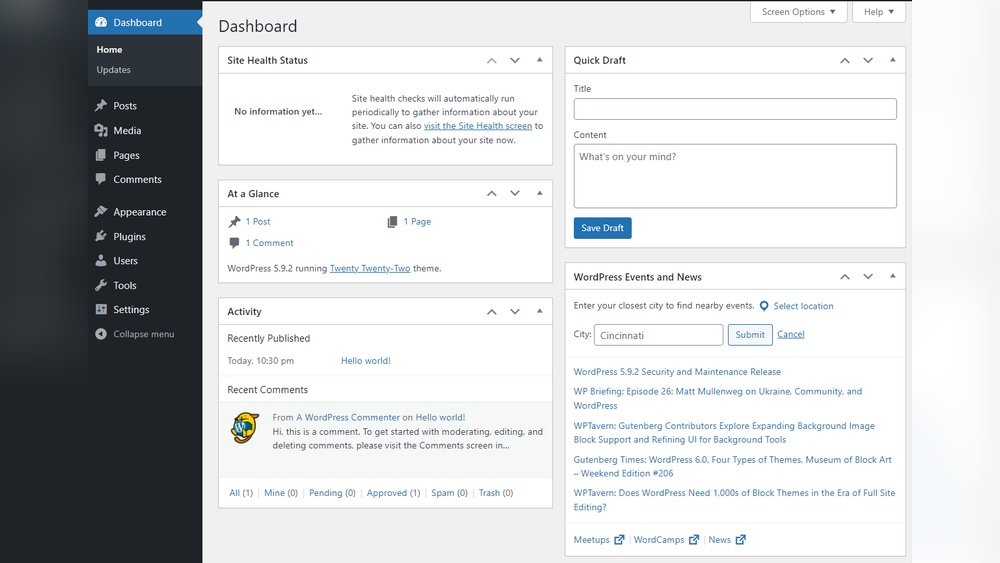
Task: Click the external link icon after Meetups
Action: click(x=619, y=539)
